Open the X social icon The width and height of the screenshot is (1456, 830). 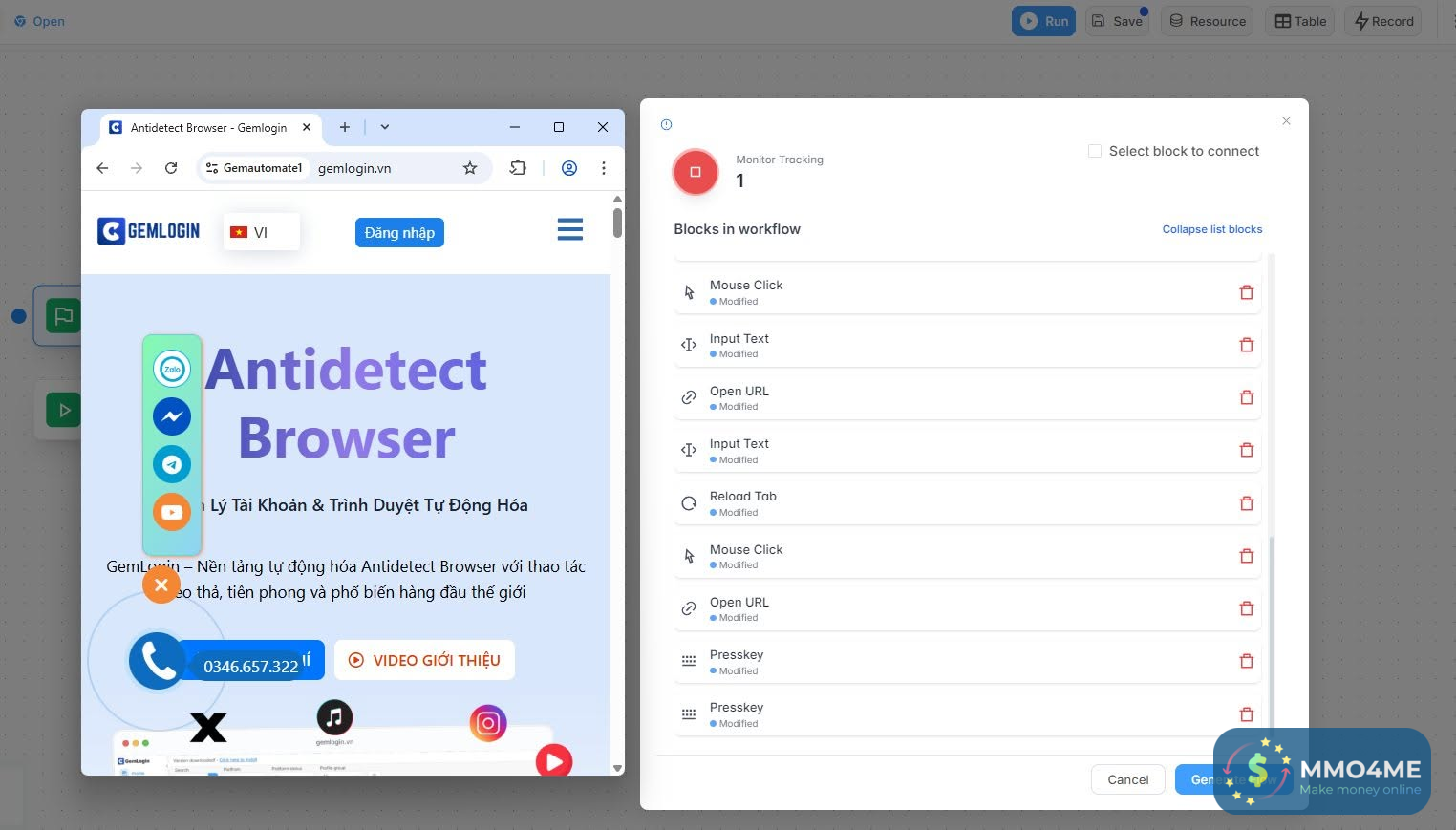click(x=208, y=728)
